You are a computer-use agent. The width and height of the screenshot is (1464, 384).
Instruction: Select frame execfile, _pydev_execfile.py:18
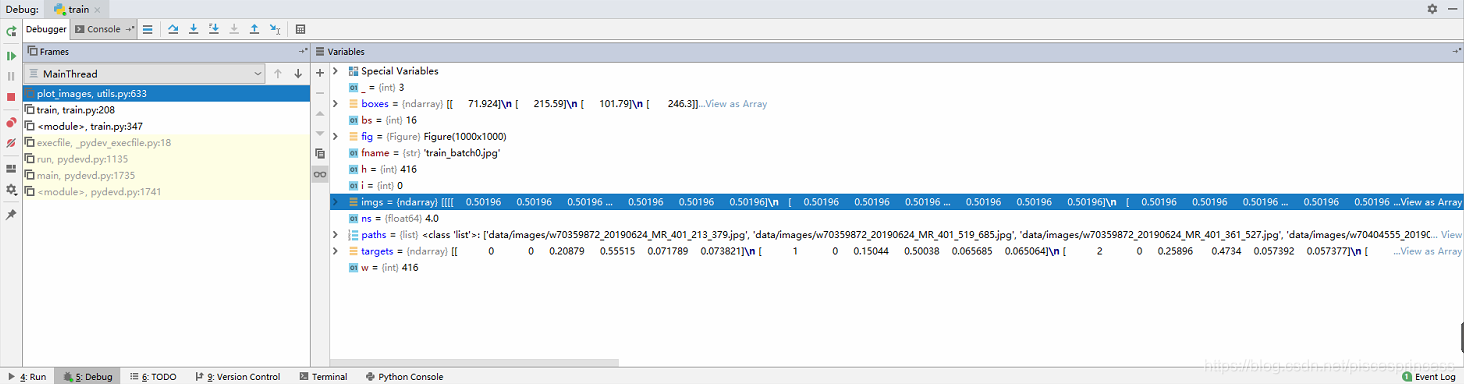(166, 142)
